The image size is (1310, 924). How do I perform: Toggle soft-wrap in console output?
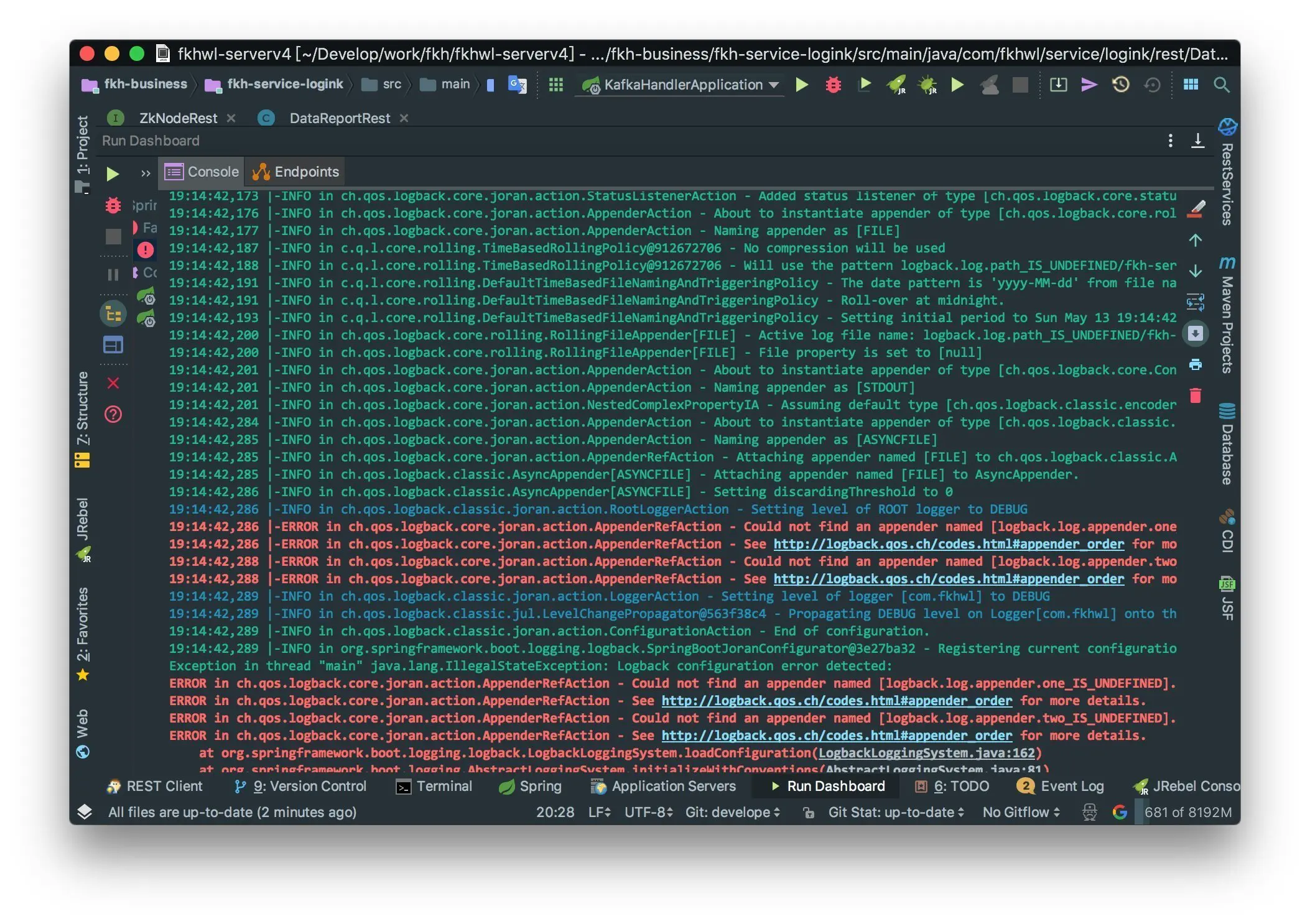(x=1195, y=303)
